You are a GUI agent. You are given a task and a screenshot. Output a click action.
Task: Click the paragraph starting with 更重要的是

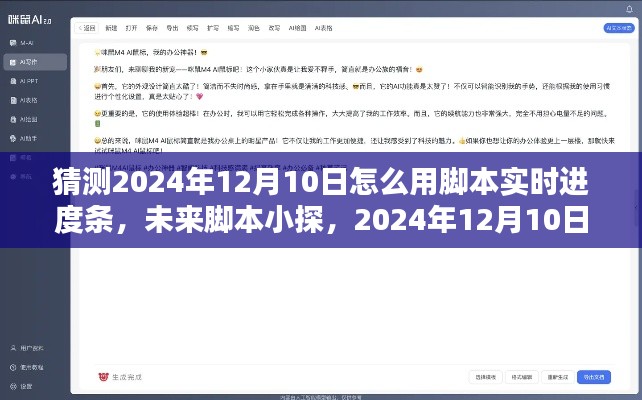351,118
